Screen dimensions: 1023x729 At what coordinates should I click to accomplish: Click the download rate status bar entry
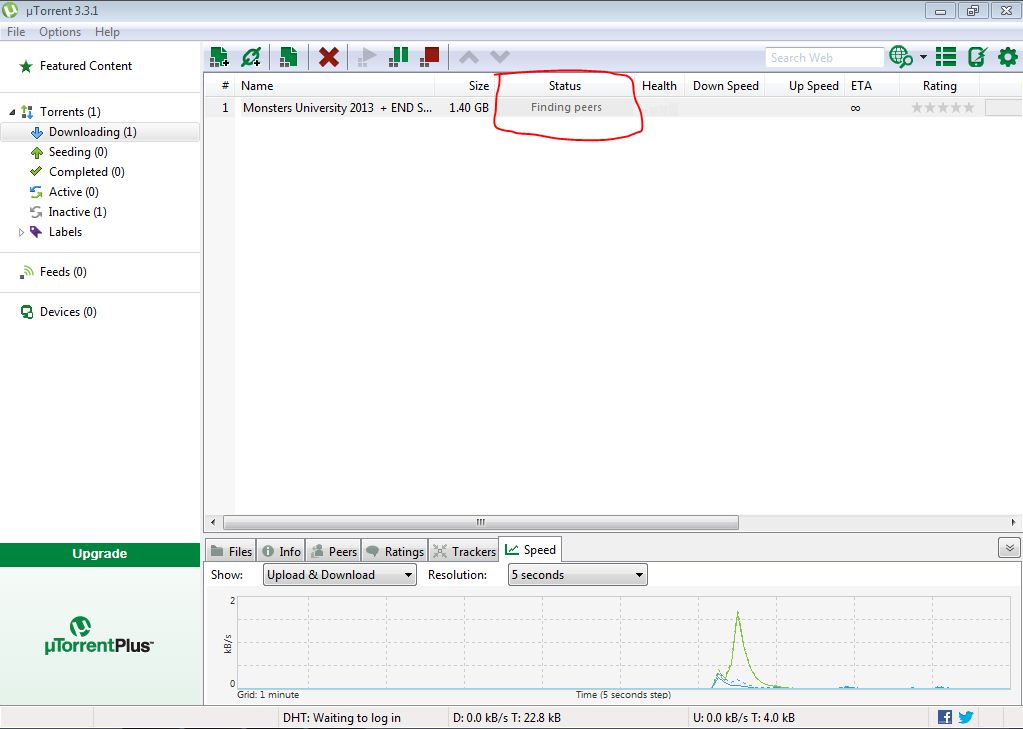[507, 718]
